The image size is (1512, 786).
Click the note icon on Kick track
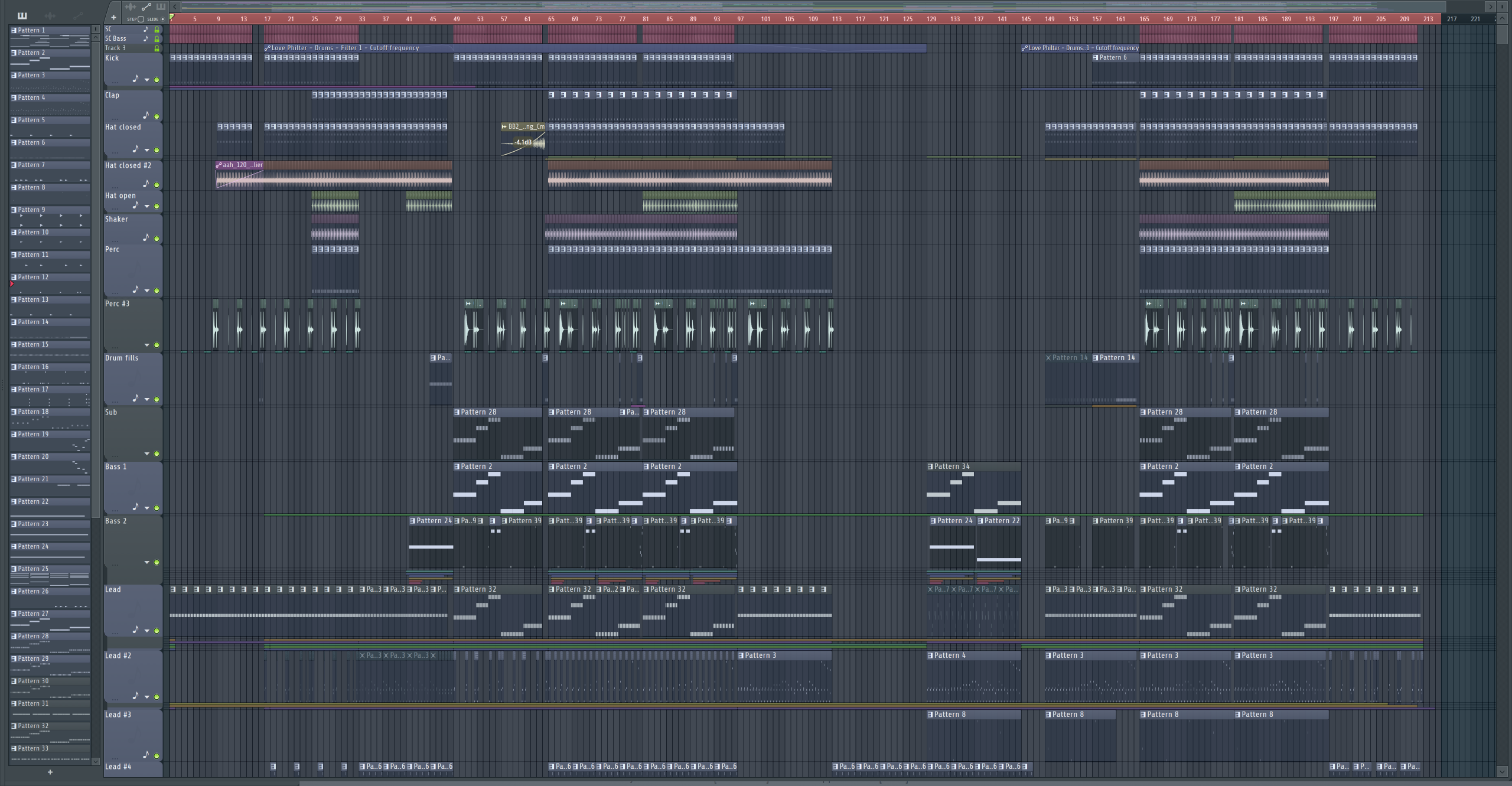[x=135, y=79]
